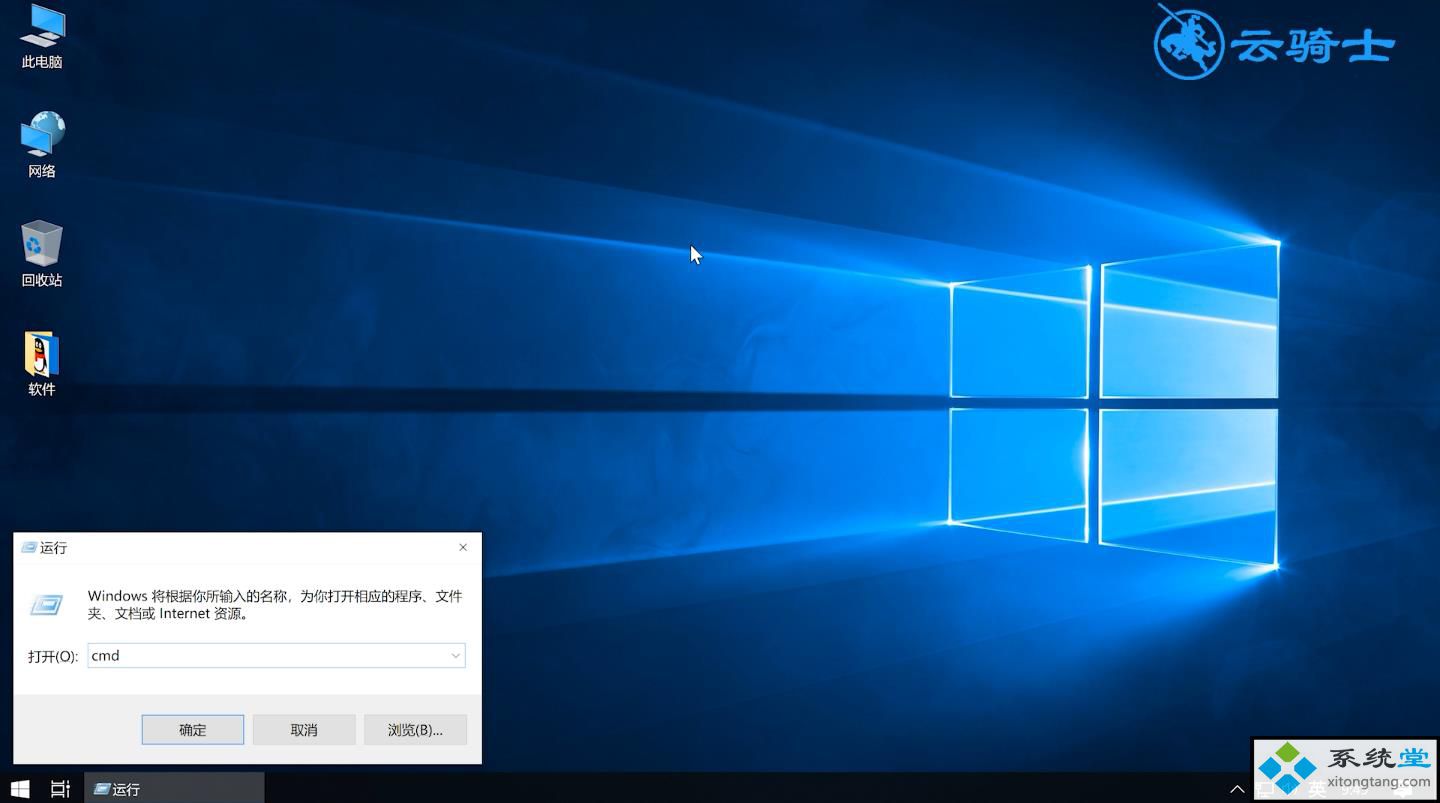Click the 打开 input field containing cmd

click(276, 656)
